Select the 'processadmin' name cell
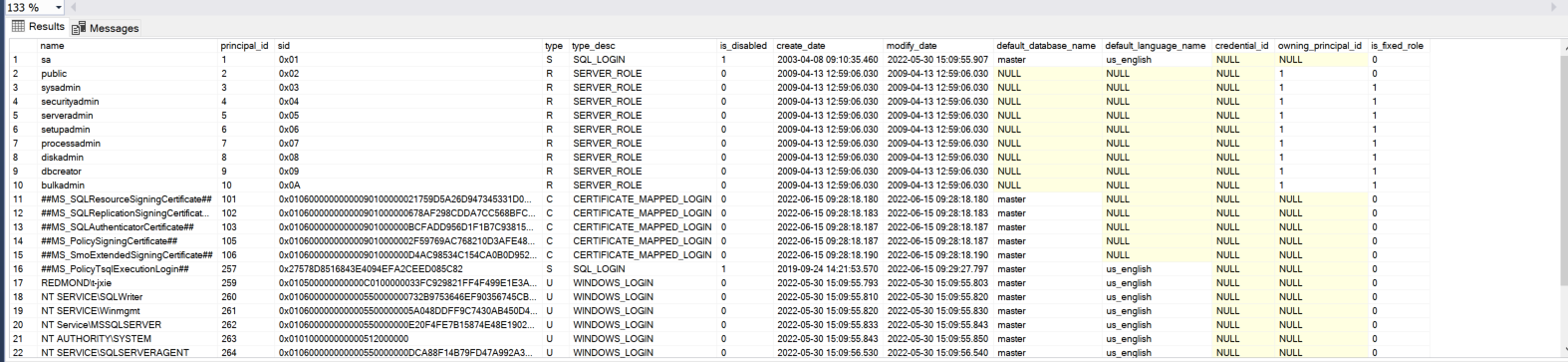The height and width of the screenshot is (362, 1568). tap(128, 144)
